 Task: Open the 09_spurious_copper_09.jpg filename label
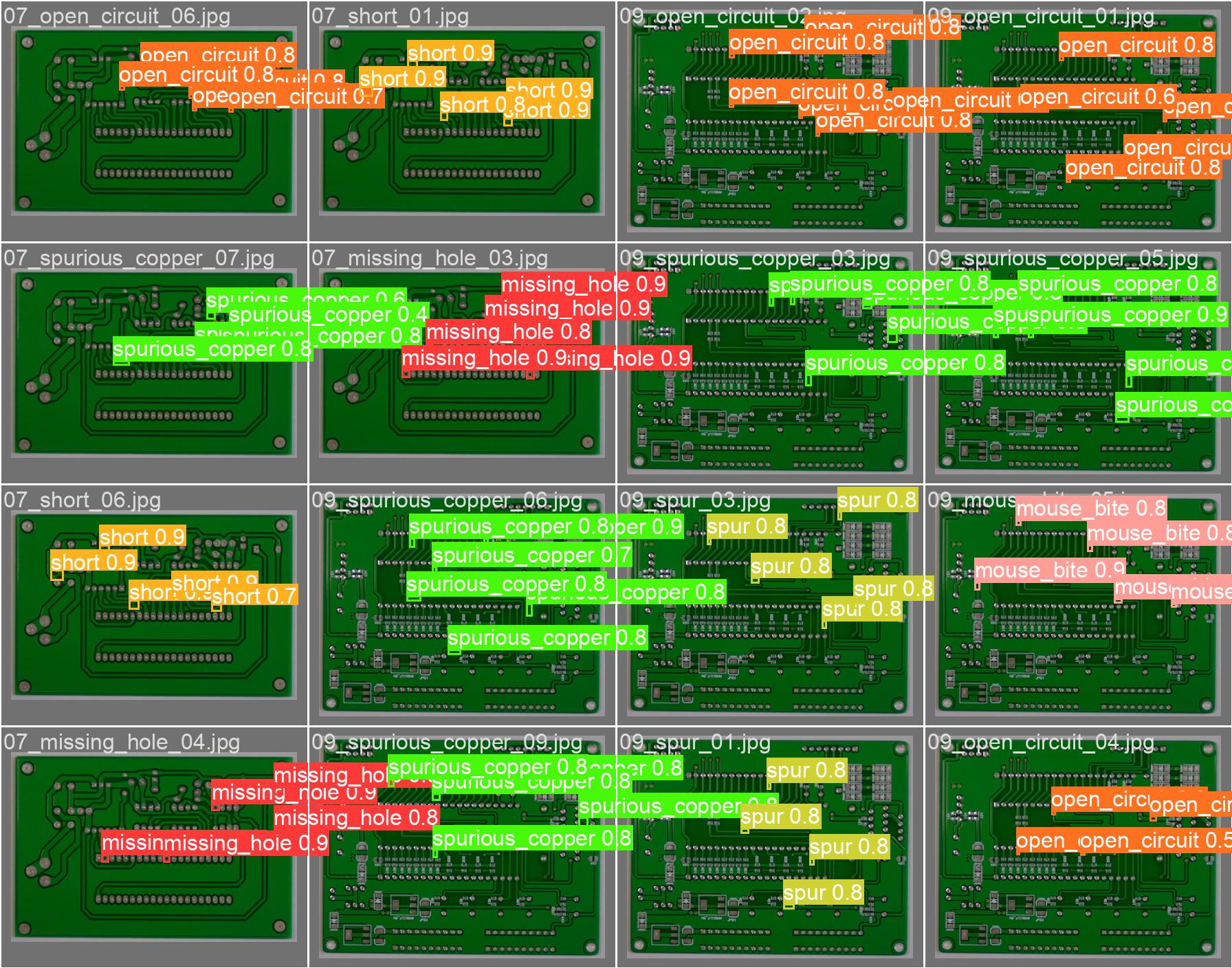[446, 742]
